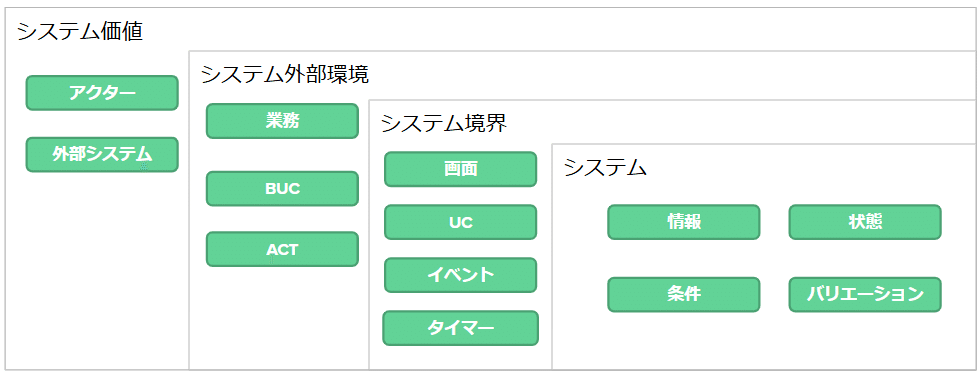Open the 業務 element

[282, 121]
